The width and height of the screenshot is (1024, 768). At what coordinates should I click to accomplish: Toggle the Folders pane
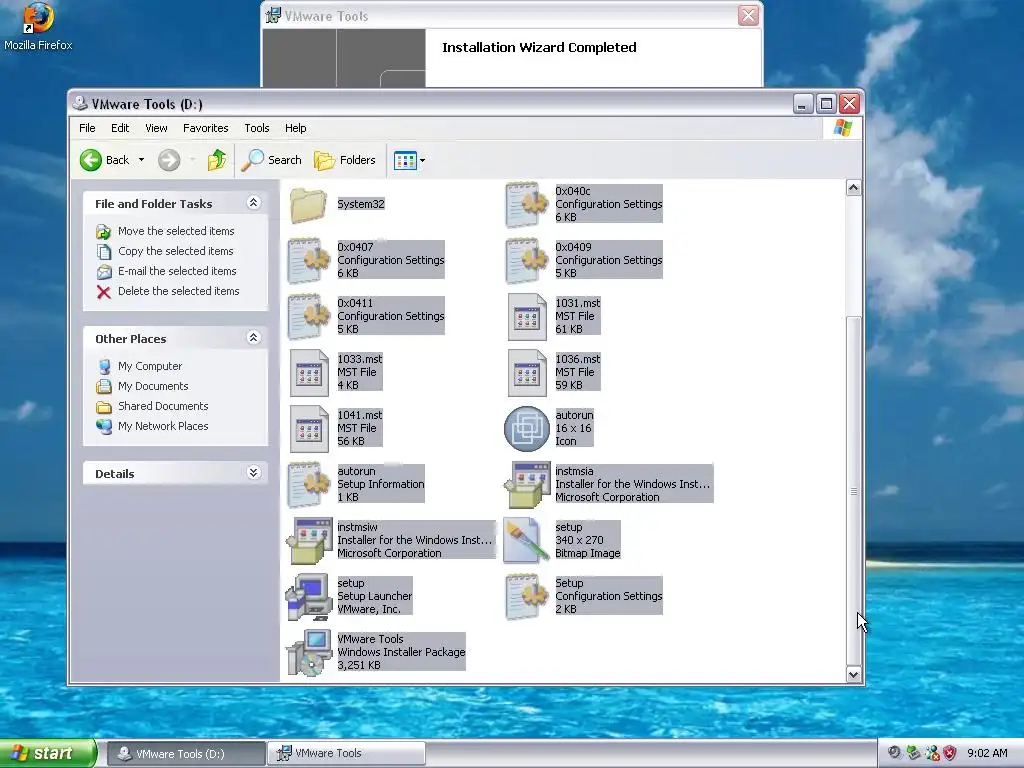pyautogui.click(x=345, y=160)
